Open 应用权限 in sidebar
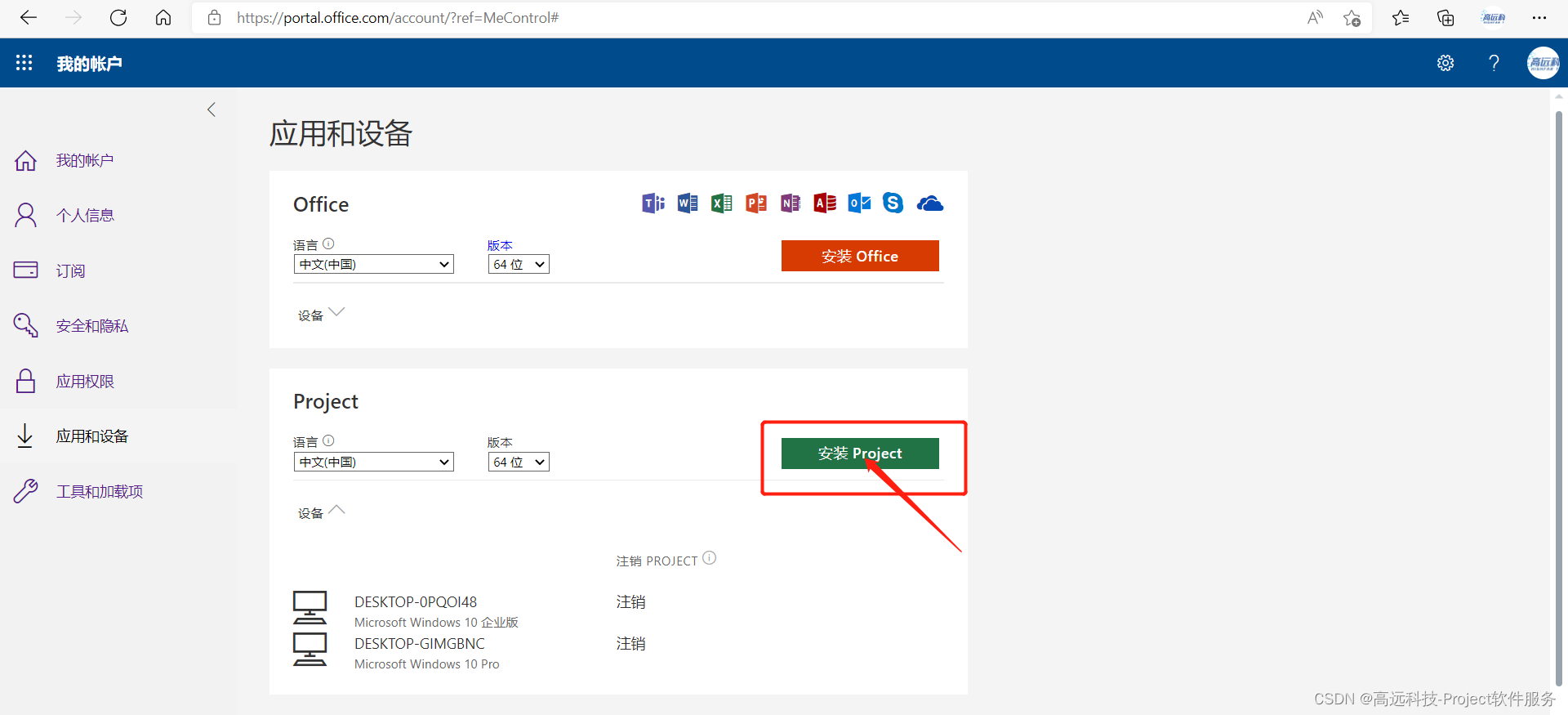This screenshot has width=1568, height=715. point(85,381)
